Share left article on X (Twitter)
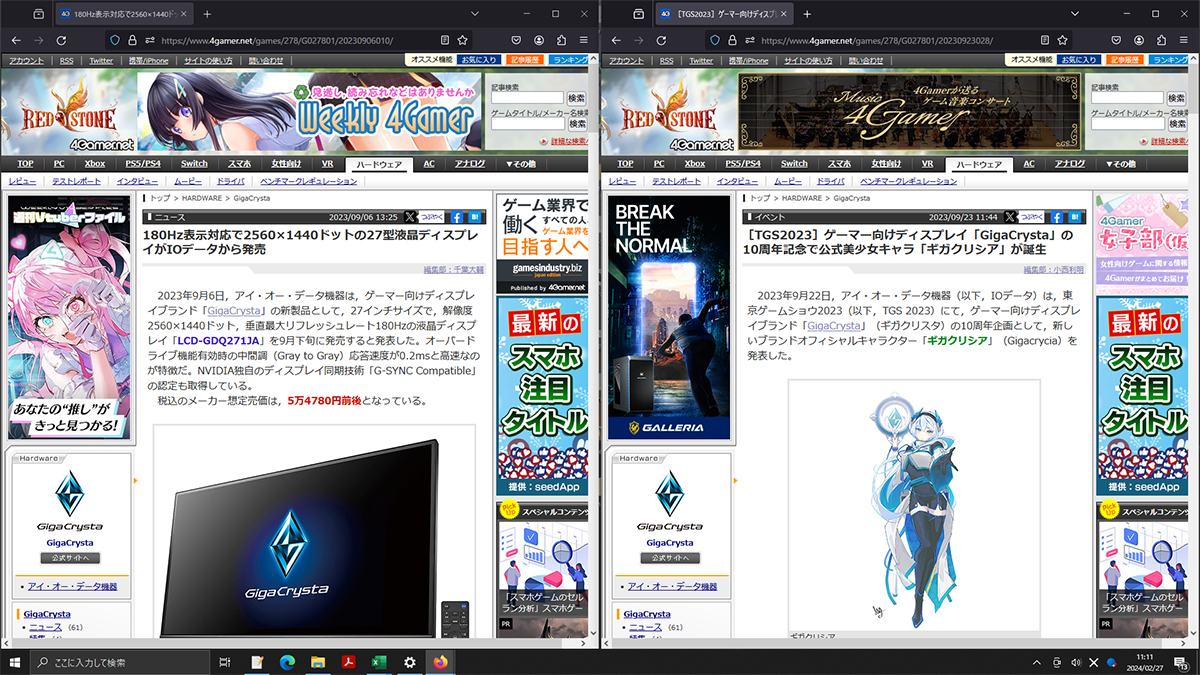The height and width of the screenshot is (675, 1200). [410, 216]
